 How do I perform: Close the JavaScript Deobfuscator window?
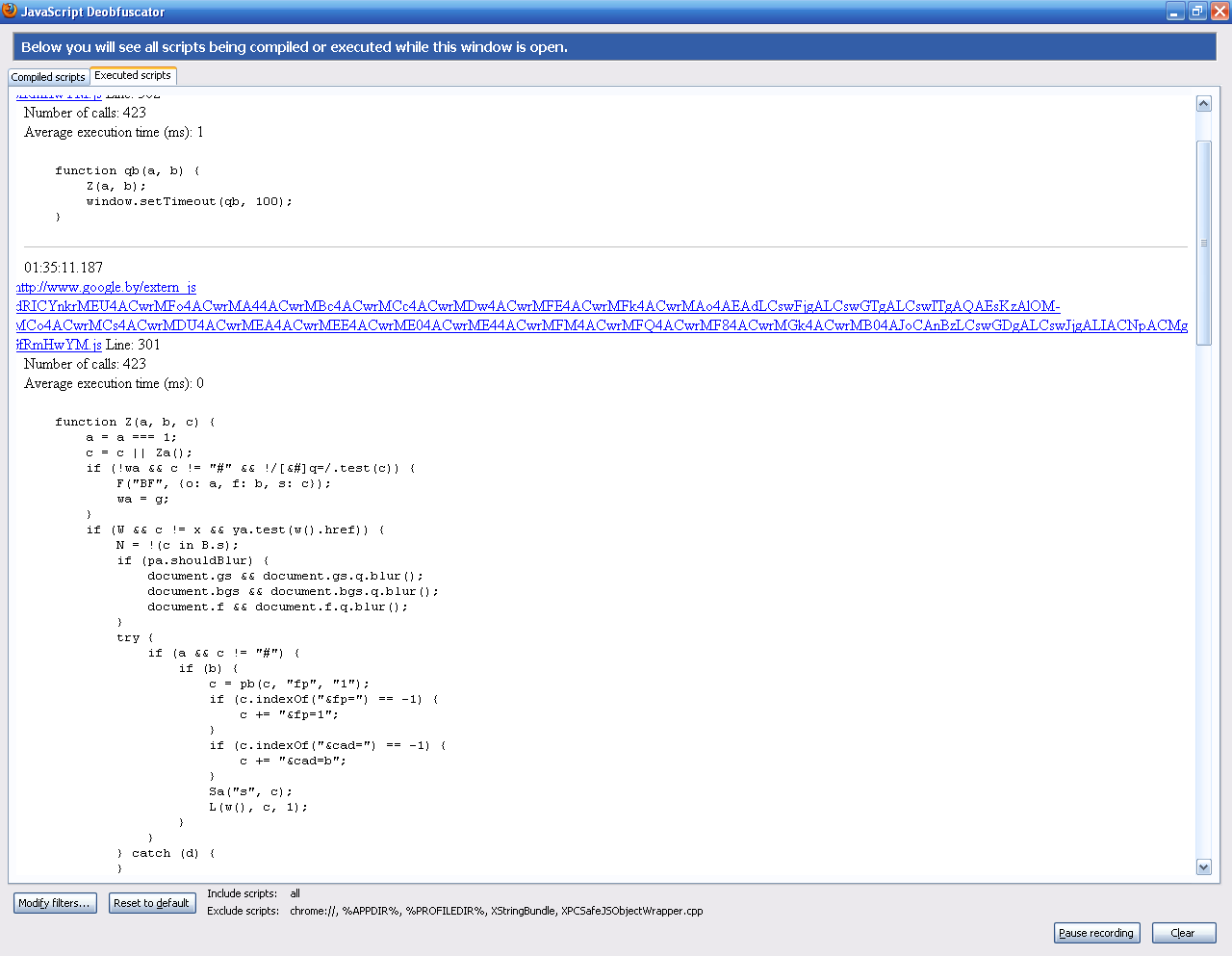coord(1219,12)
